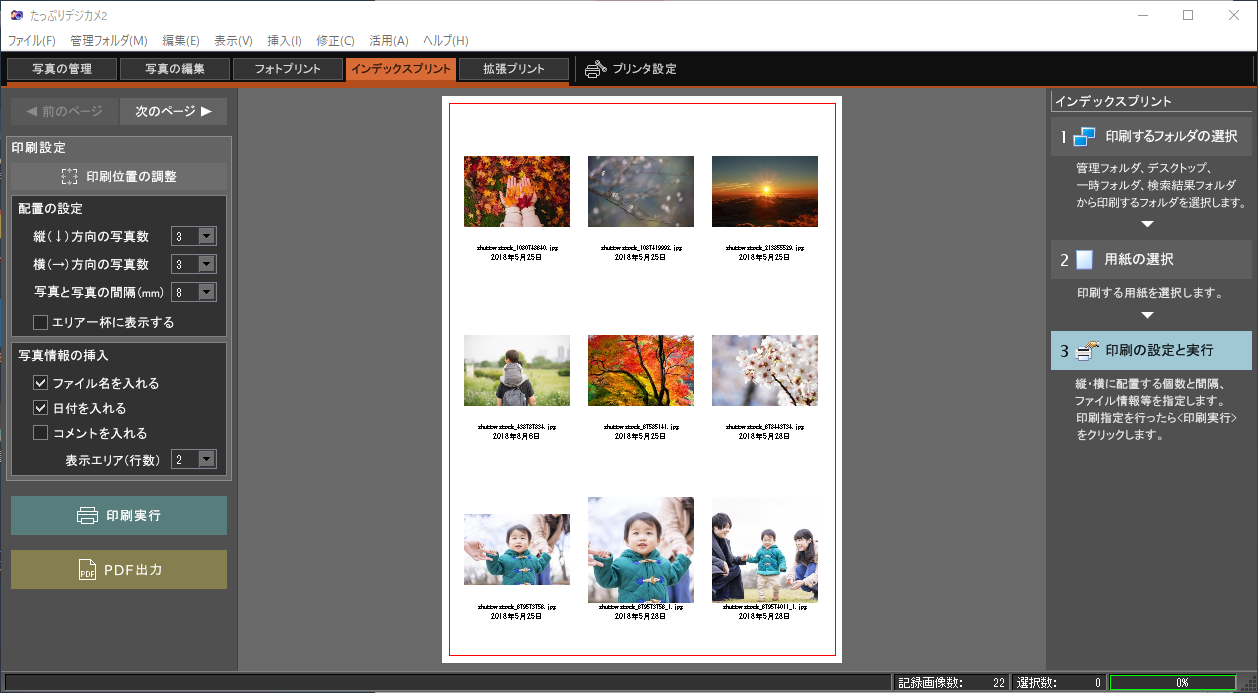Click the app logo in title bar
Screen dimensions: 1258x693
[16, 15]
